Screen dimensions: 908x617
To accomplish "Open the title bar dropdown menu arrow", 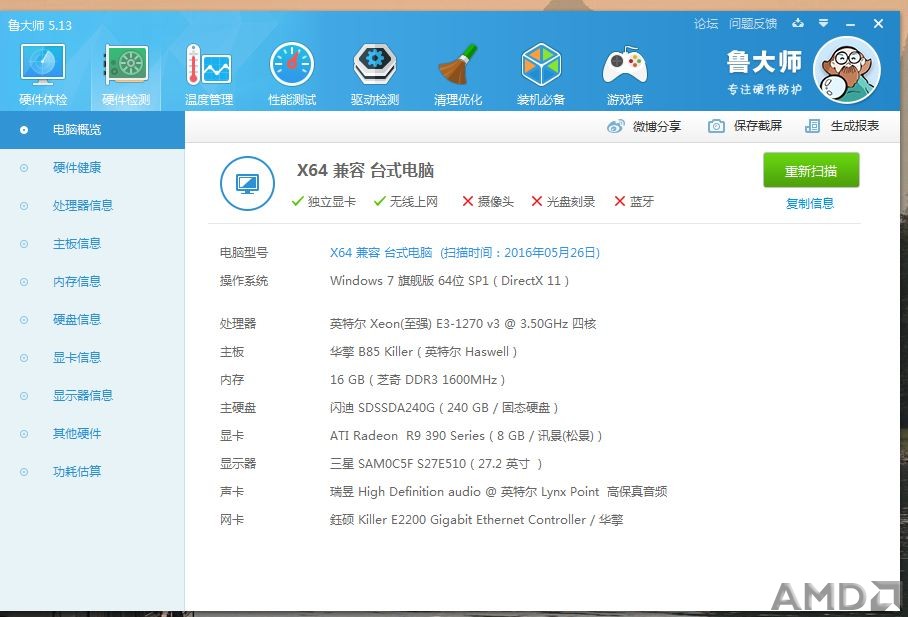I will click(823, 23).
